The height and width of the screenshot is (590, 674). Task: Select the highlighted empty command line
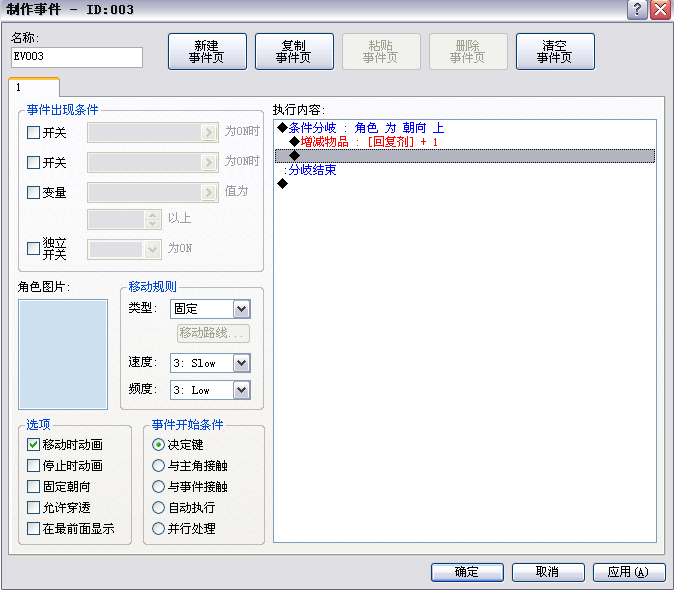point(465,156)
